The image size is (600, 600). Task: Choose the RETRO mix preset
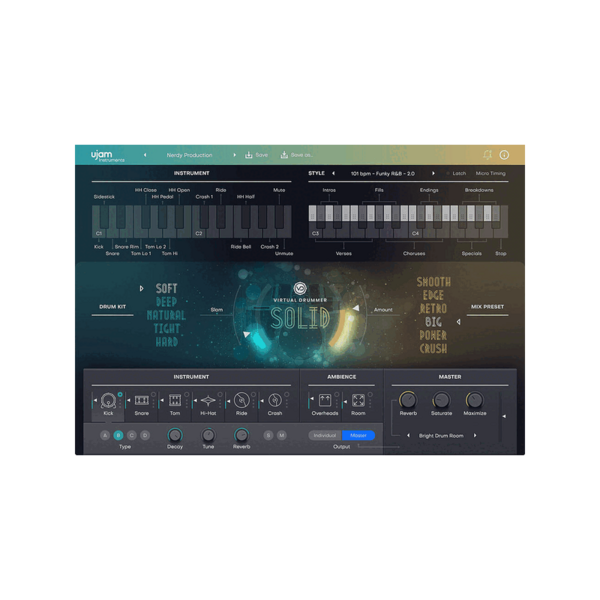click(434, 308)
